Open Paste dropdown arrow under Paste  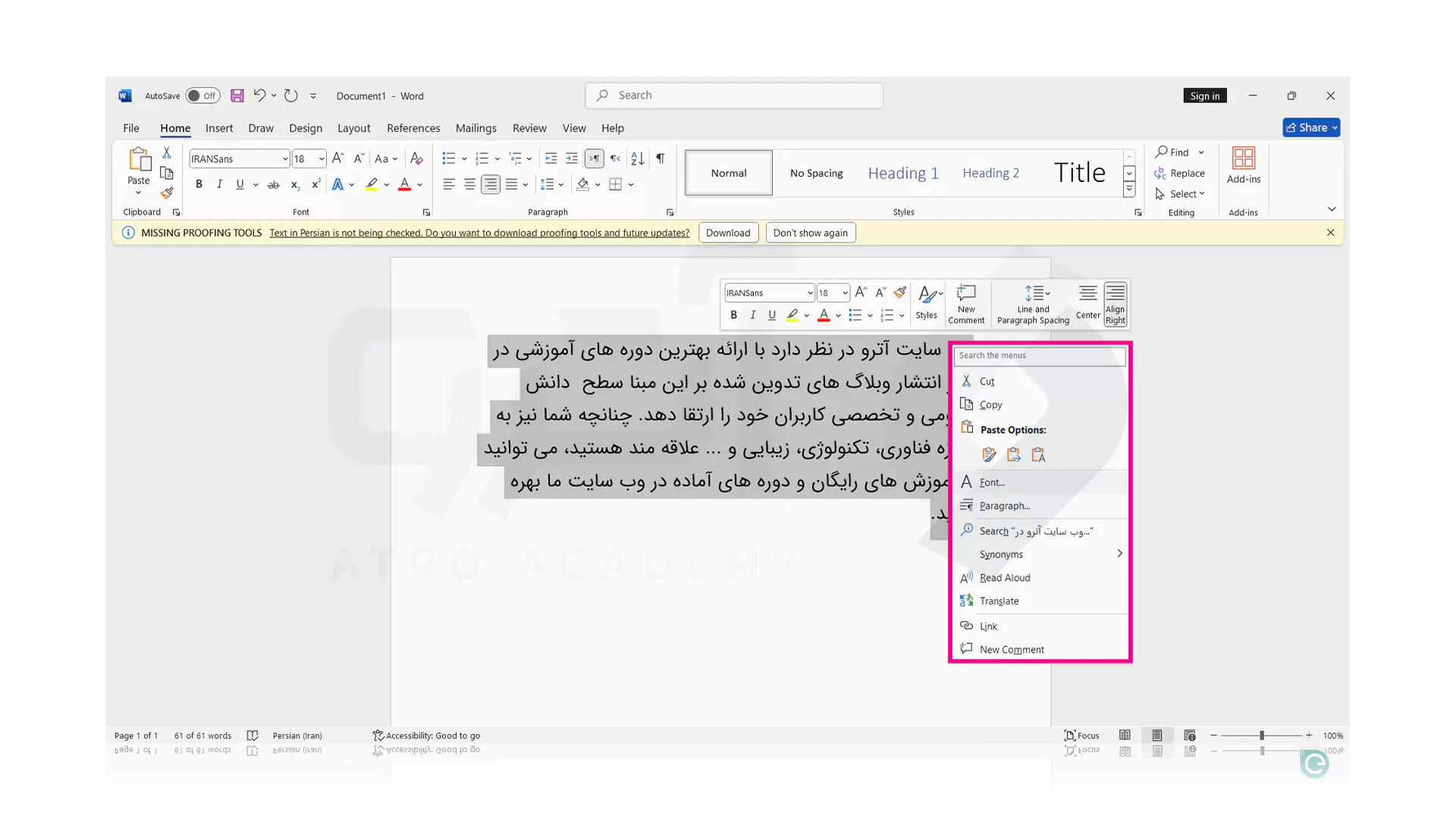click(x=138, y=193)
